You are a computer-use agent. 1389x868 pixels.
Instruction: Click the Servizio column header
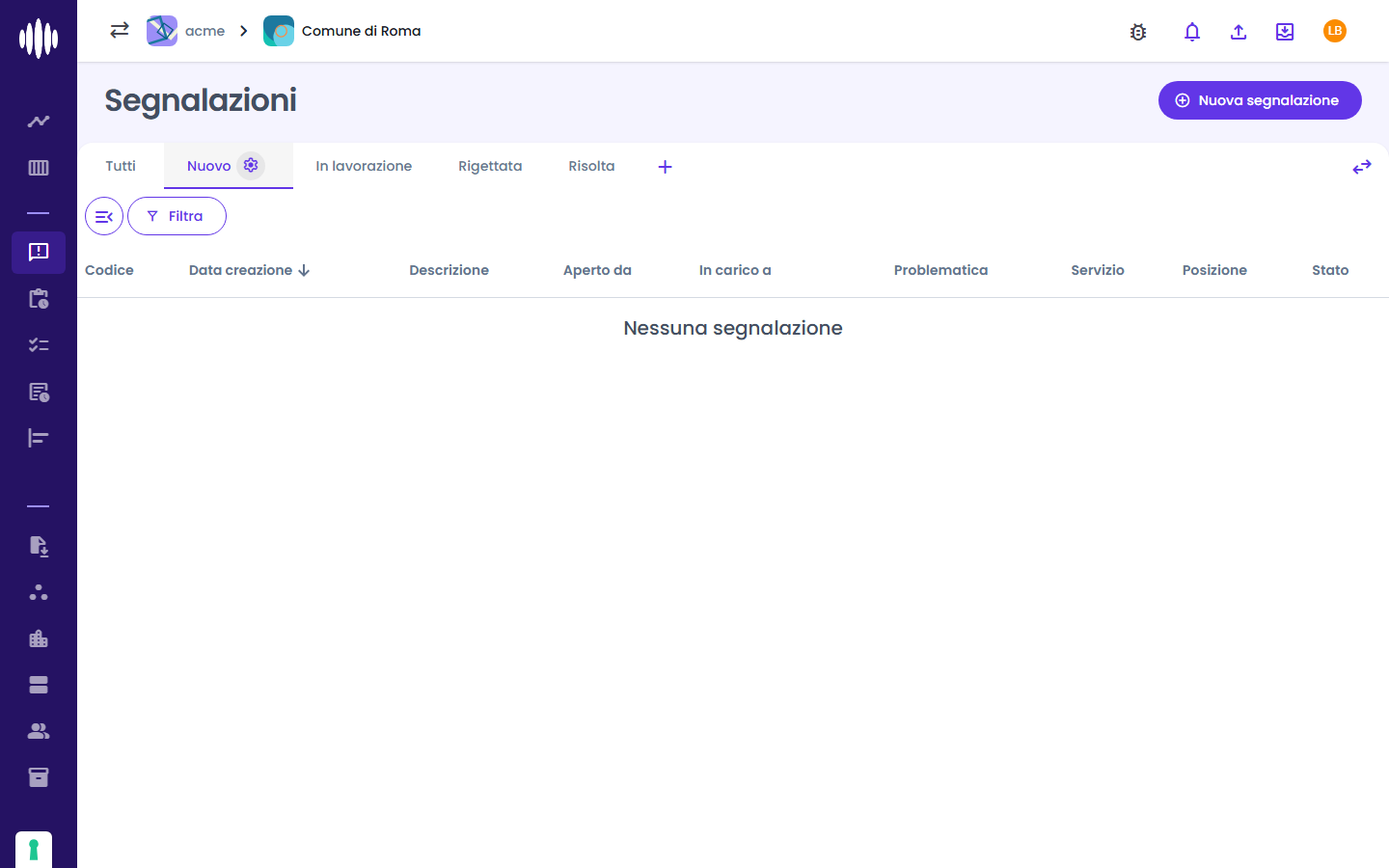point(1098,270)
